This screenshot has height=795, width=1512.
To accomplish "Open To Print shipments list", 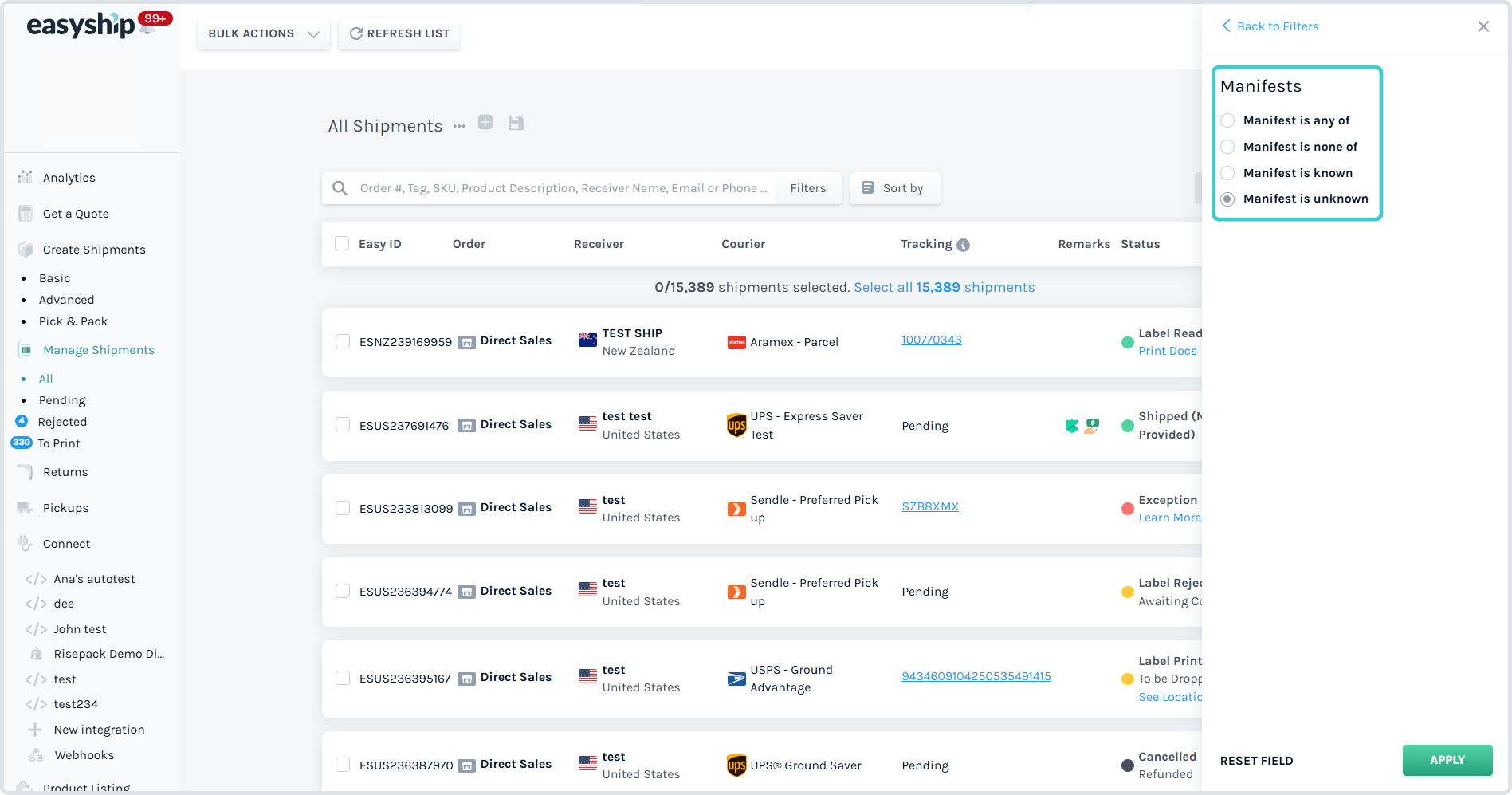I will [x=59, y=443].
